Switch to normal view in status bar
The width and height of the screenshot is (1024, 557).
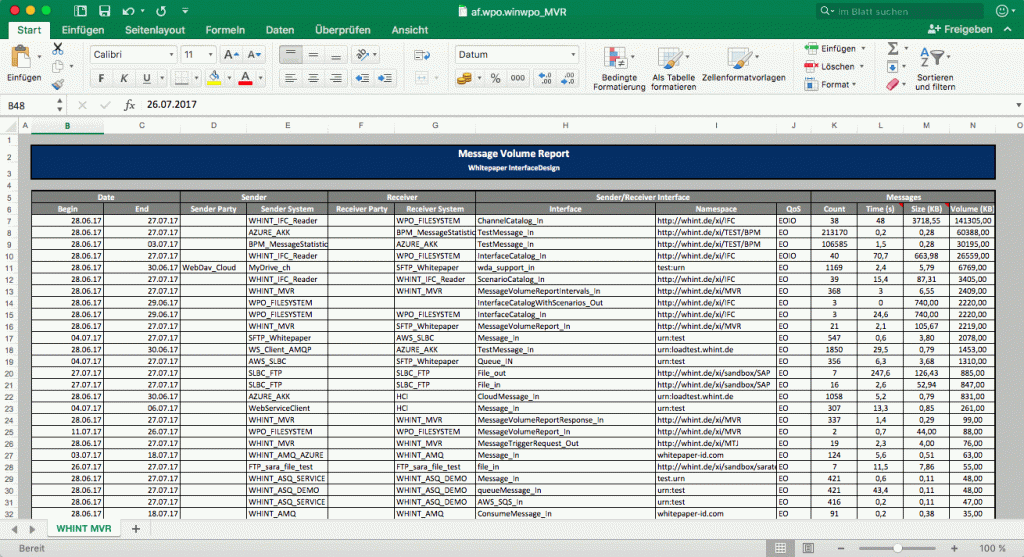pyautogui.click(x=780, y=548)
